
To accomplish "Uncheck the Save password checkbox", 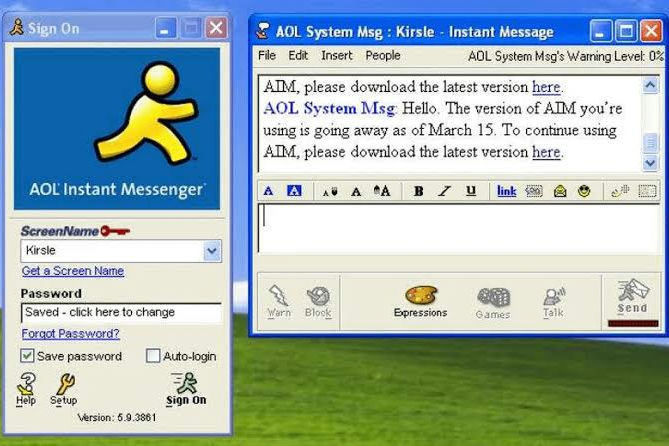I will (x=28, y=356).
